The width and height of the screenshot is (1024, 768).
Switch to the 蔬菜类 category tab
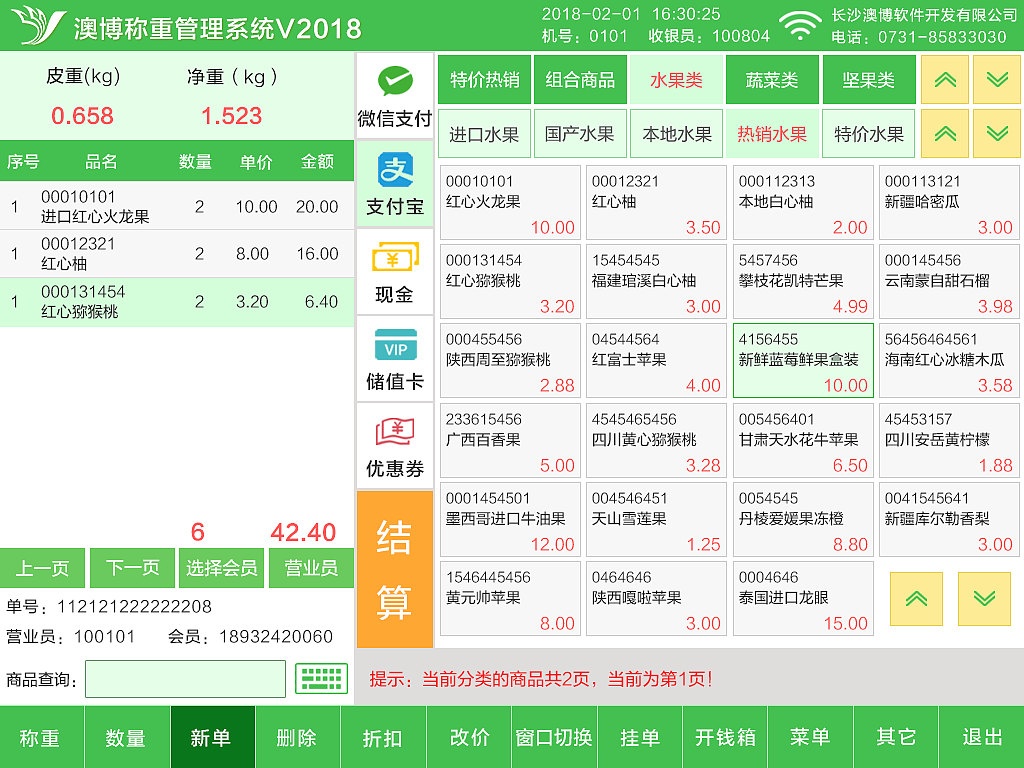[772, 79]
